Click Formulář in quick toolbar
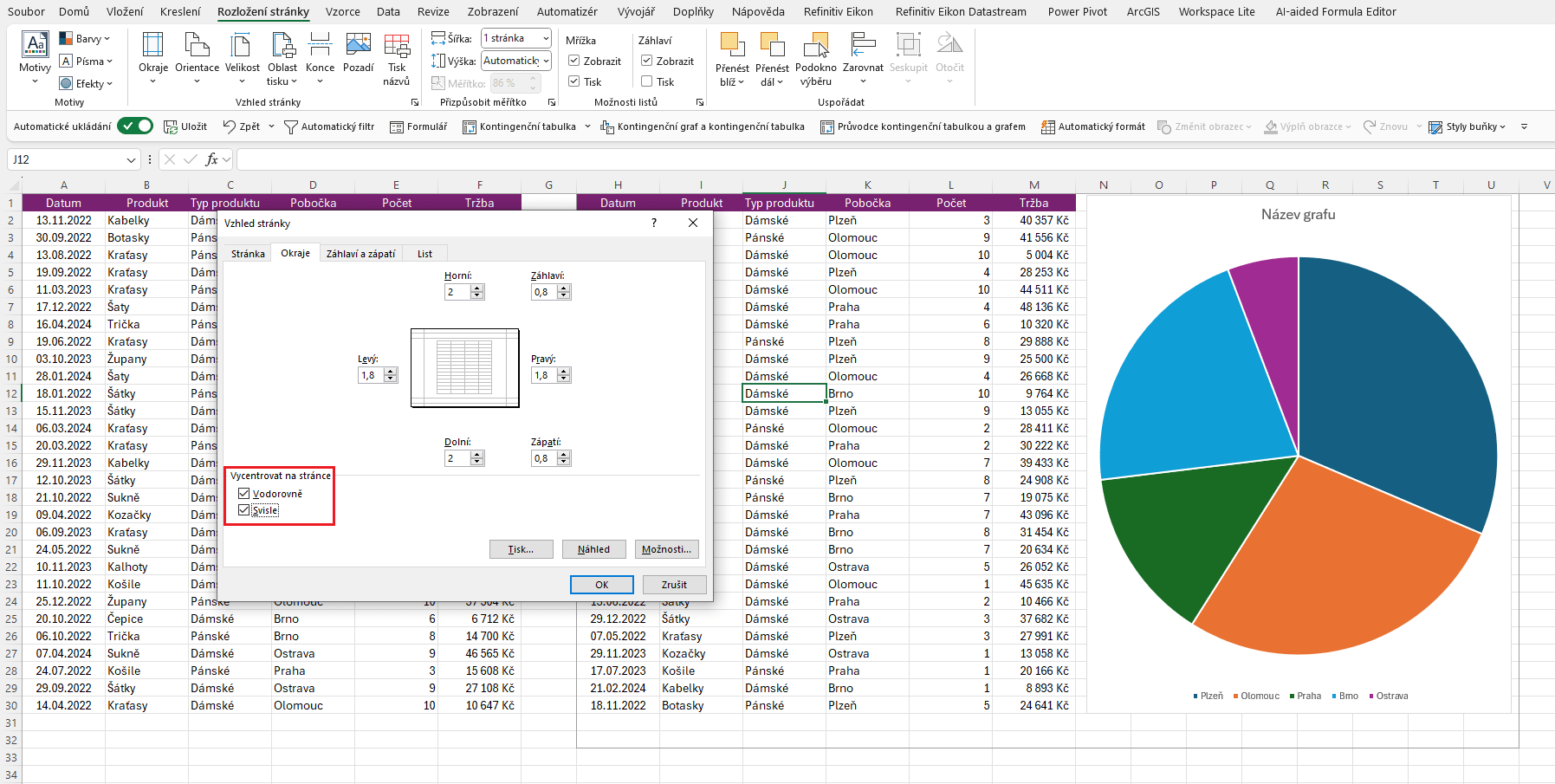Image resolution: width=1555 pixels, height=784 pixels. tap(418, 126)
